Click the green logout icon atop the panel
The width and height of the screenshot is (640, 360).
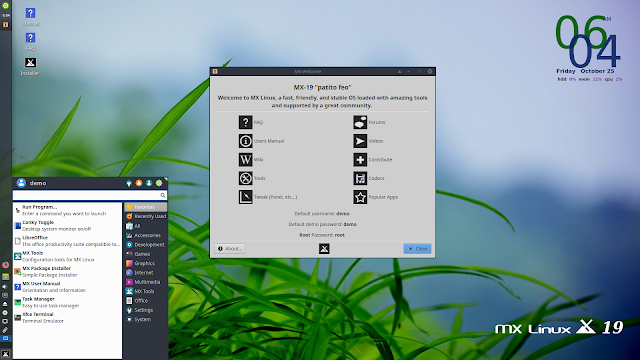coord(6,6)
